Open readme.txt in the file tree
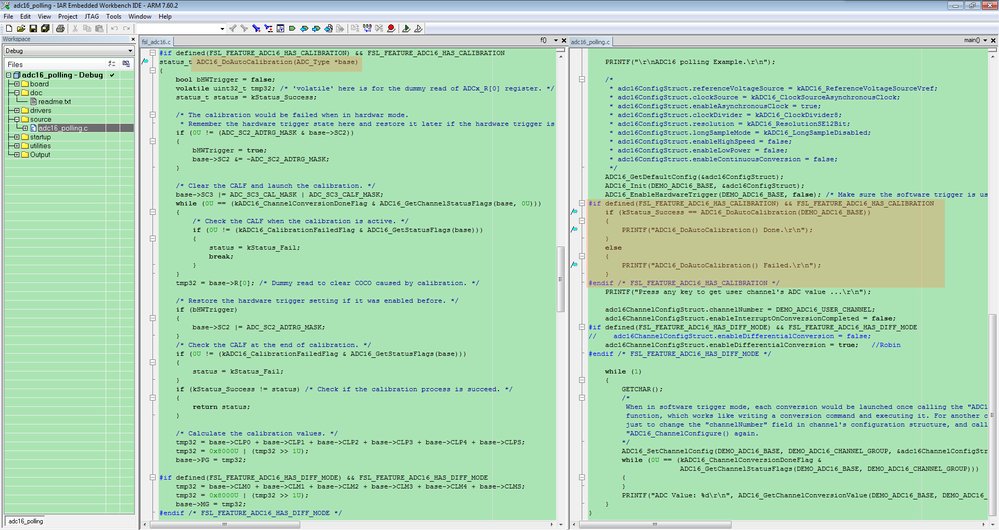Image resolution: width=999 pixels, height=530 pixels. 54,102
